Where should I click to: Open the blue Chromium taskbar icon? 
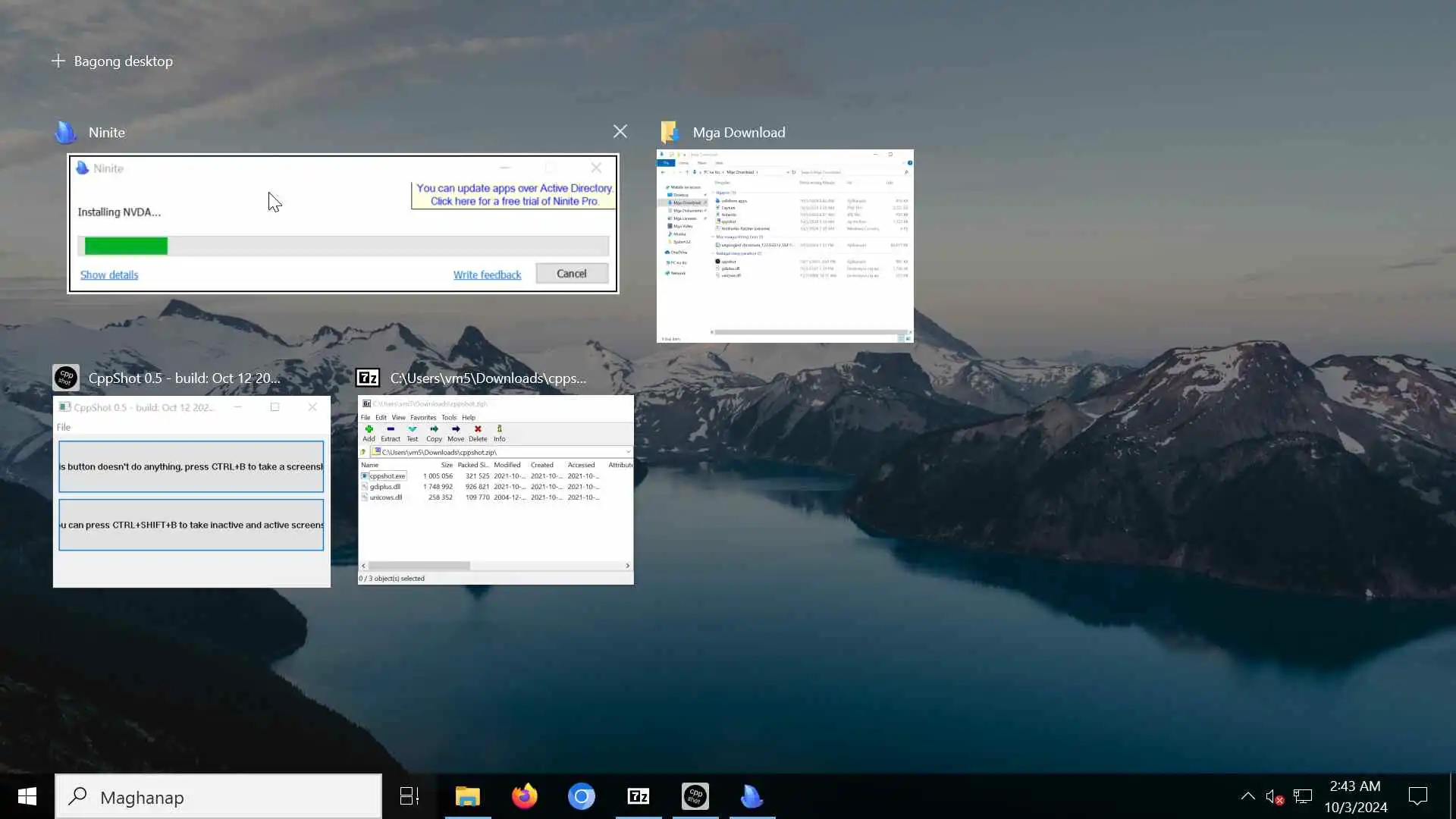point(582,796)
